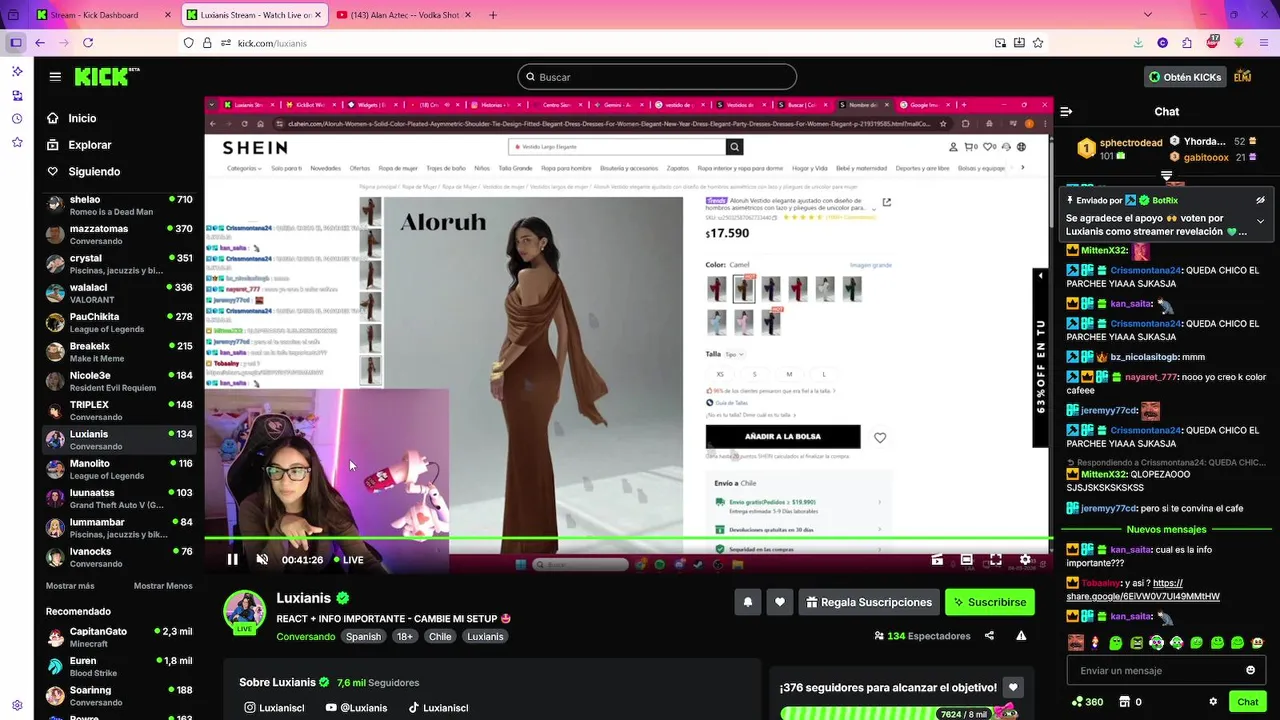Open the user profile avatar menu

coord(1243,77)
